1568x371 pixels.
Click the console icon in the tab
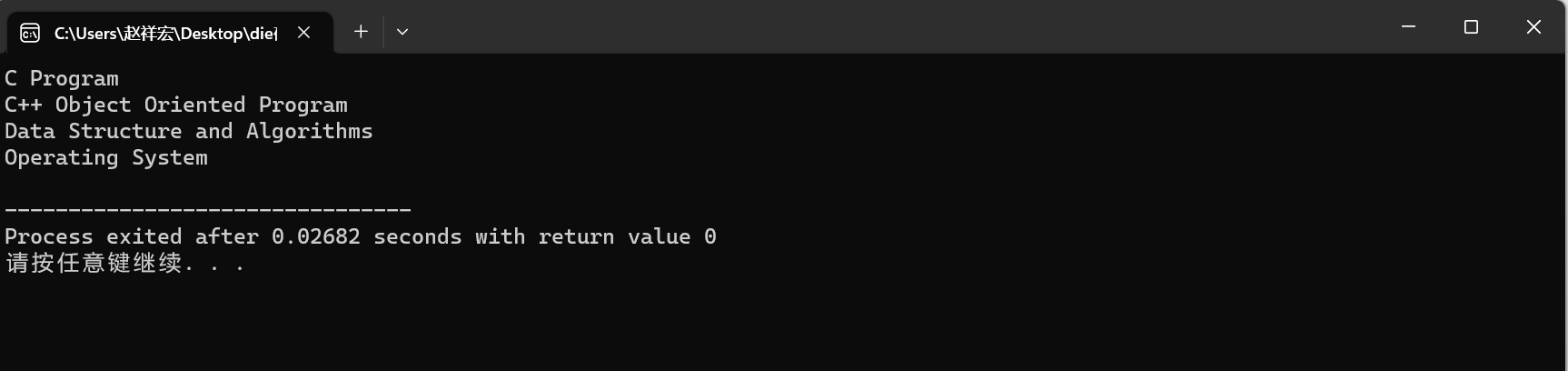(30, 33)
